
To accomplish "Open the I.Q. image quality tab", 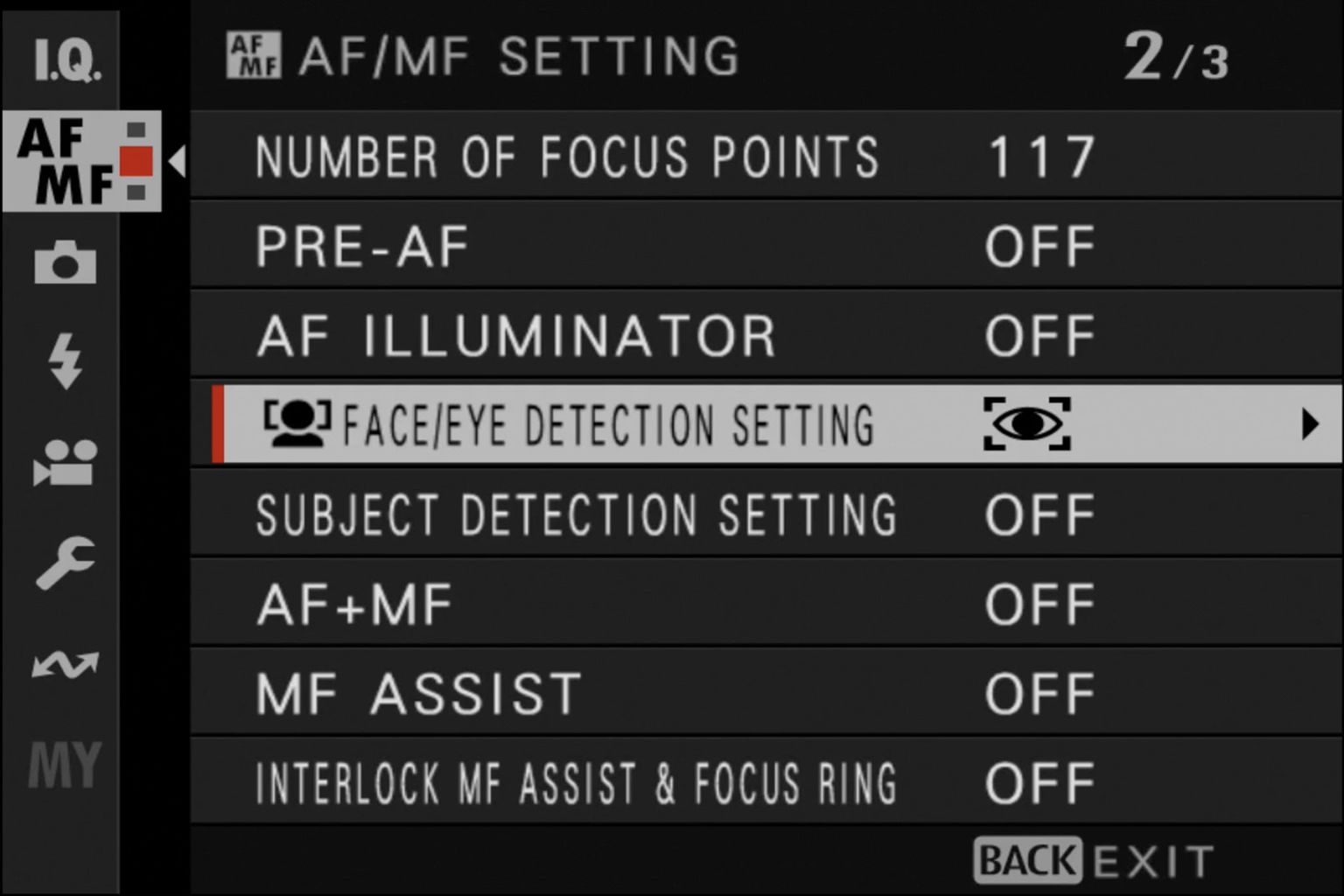I will tap(66, 59).
